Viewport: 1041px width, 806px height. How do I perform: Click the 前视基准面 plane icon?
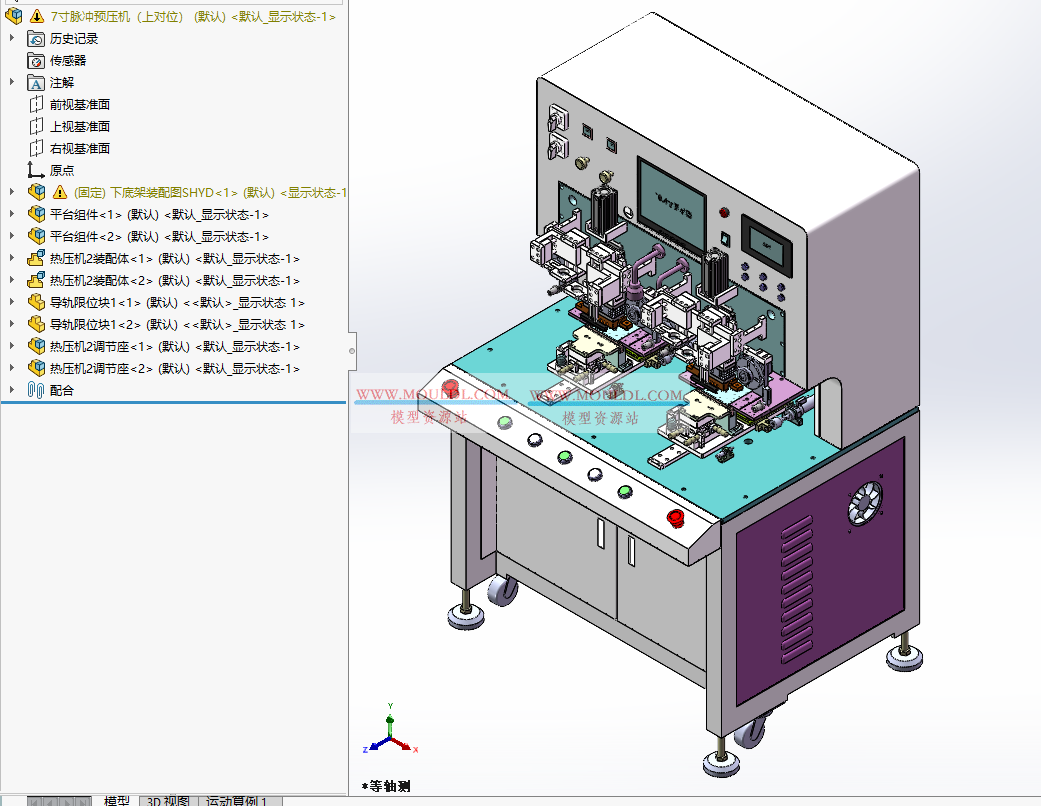(x=36, y=104)
